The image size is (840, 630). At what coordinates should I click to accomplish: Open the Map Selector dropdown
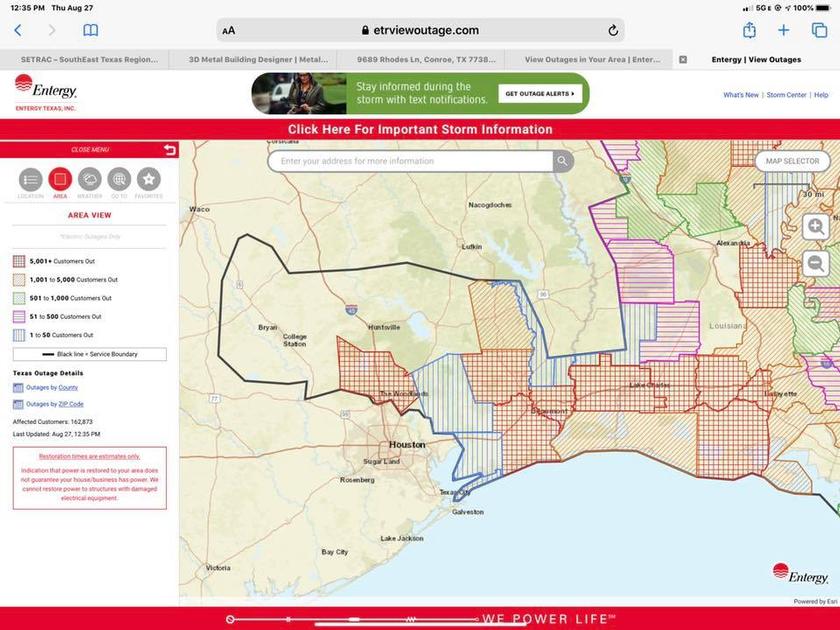(792, 161)
